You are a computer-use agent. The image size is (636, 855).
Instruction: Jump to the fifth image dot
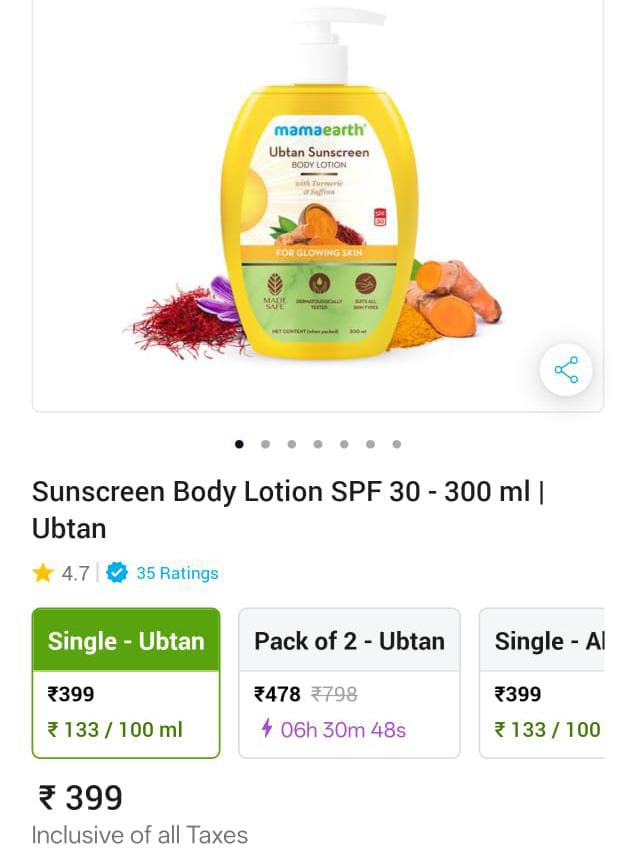(x=344, y=444)
